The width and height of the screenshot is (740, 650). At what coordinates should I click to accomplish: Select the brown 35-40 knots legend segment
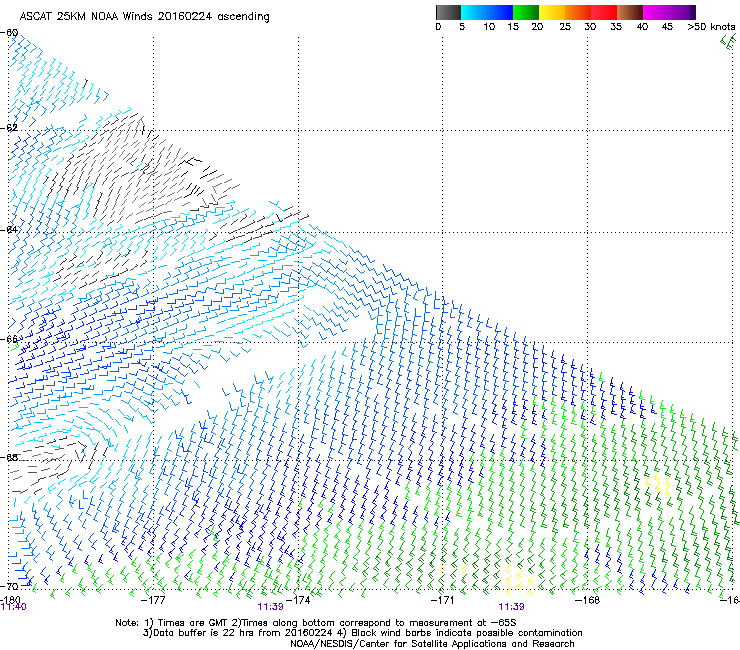630,12
